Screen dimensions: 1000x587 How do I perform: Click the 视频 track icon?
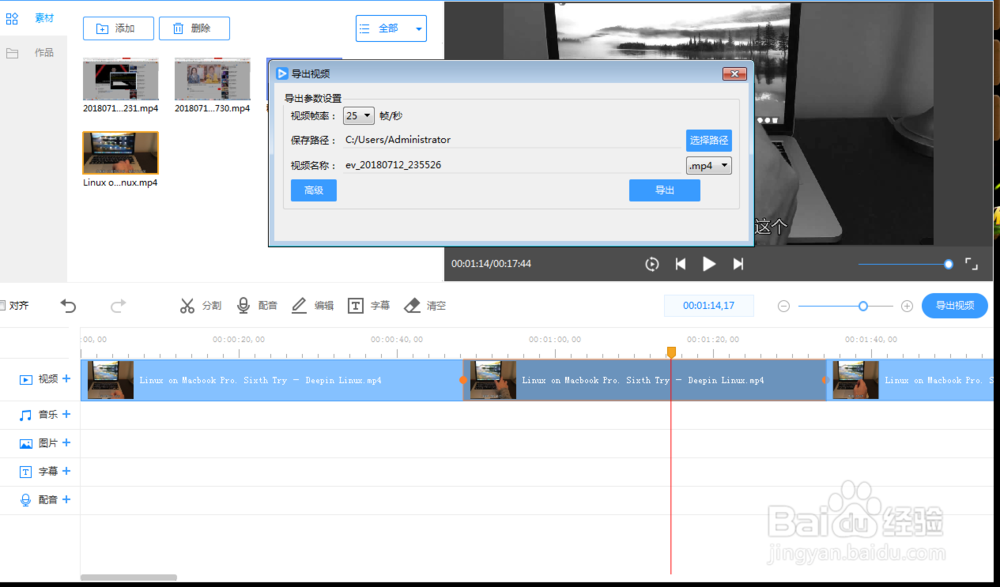click(26, 380)
